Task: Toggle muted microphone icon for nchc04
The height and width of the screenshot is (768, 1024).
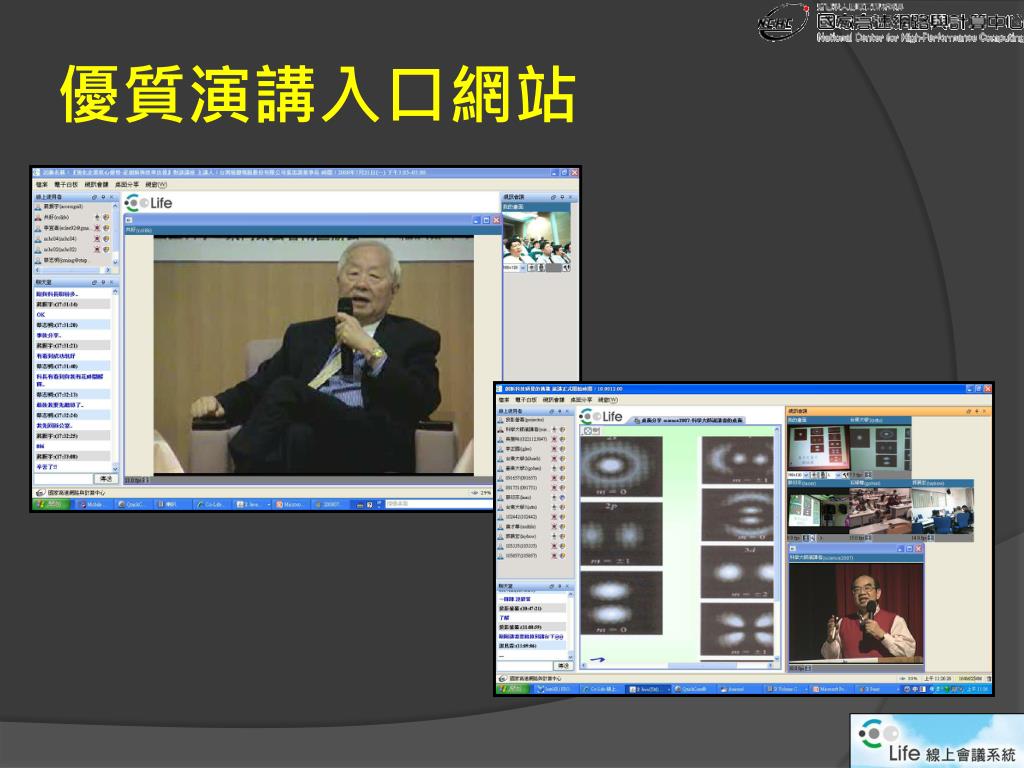Action: [97, 238]
